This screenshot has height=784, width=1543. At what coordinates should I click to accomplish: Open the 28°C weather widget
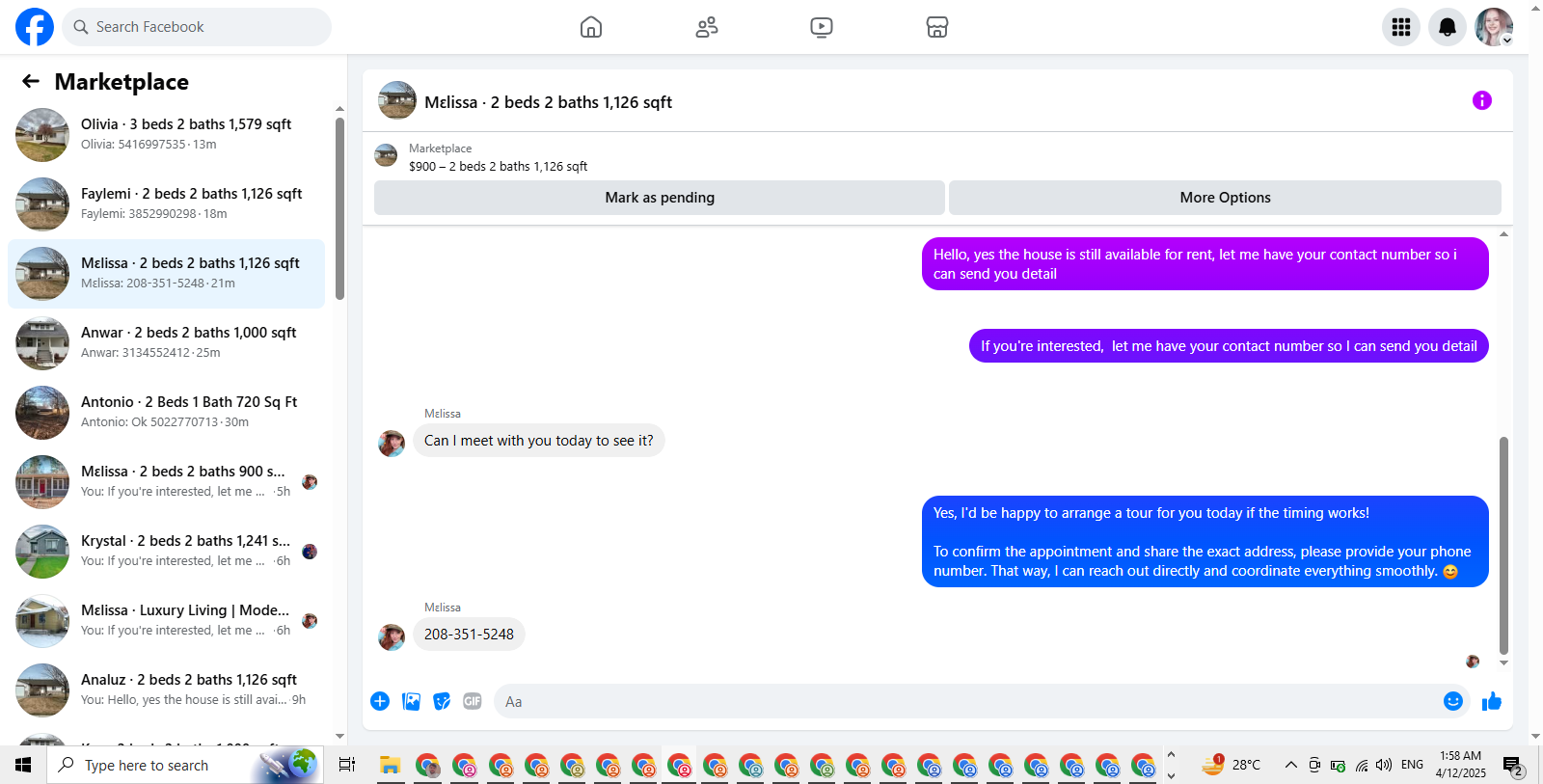tap(1232, 765)
